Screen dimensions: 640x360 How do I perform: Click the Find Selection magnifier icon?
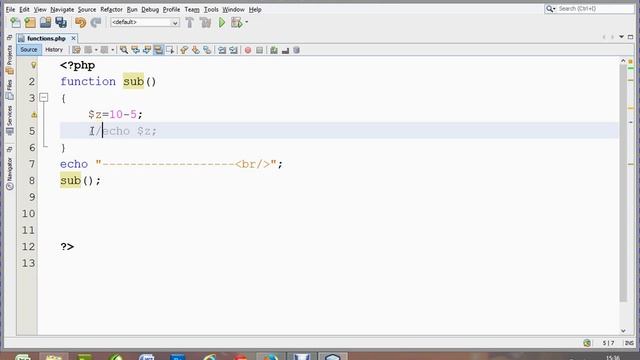coord(124,50)
